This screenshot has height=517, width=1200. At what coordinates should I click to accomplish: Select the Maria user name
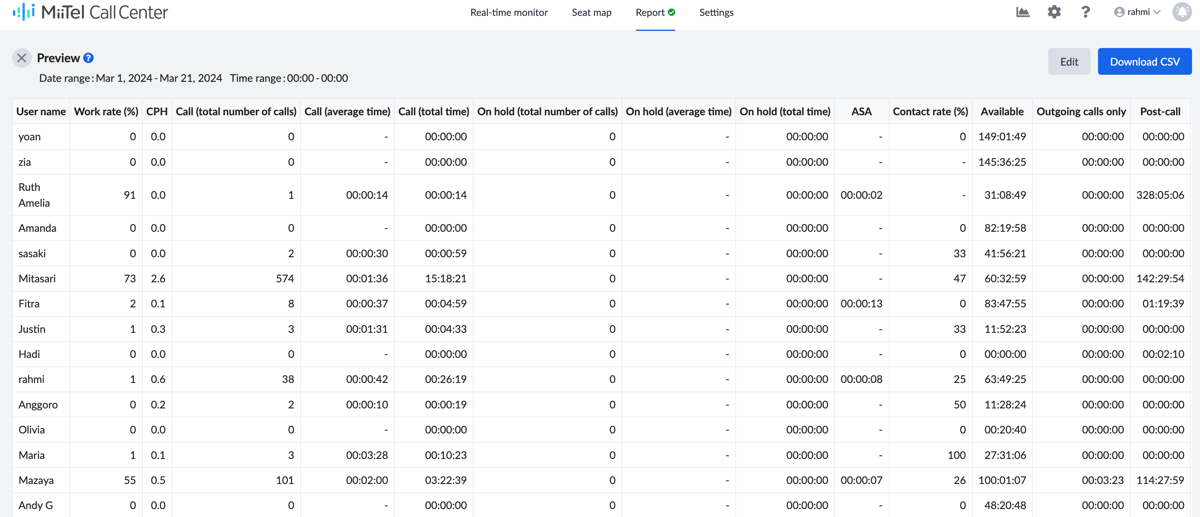tap(32, 455)
